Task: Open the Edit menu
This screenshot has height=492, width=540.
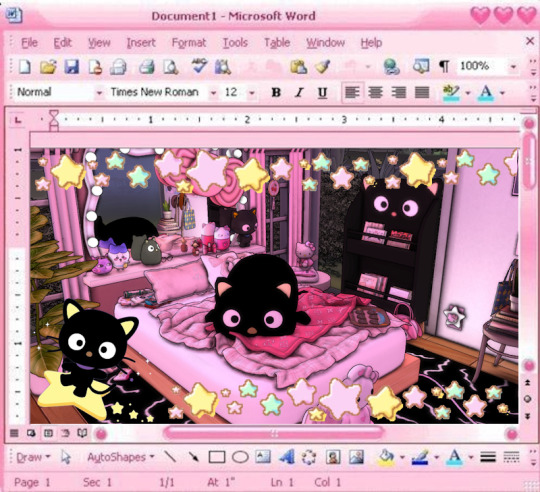Action: pos(62,43)
